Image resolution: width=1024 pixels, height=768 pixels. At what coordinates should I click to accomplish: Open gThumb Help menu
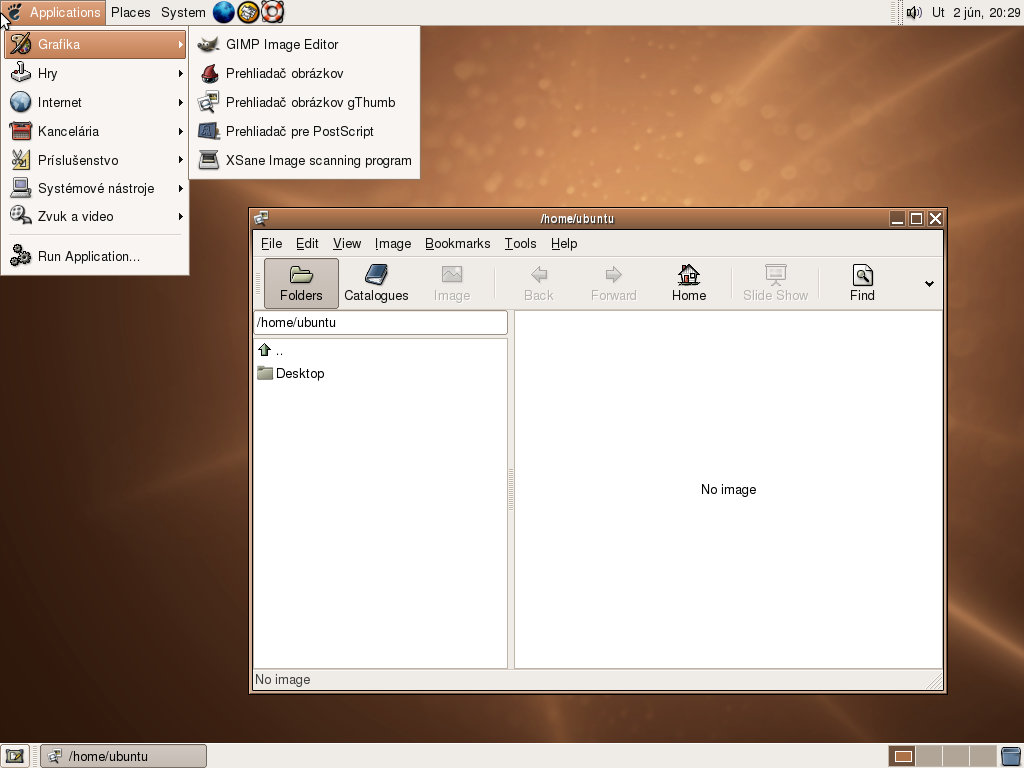tap(564, 244)
